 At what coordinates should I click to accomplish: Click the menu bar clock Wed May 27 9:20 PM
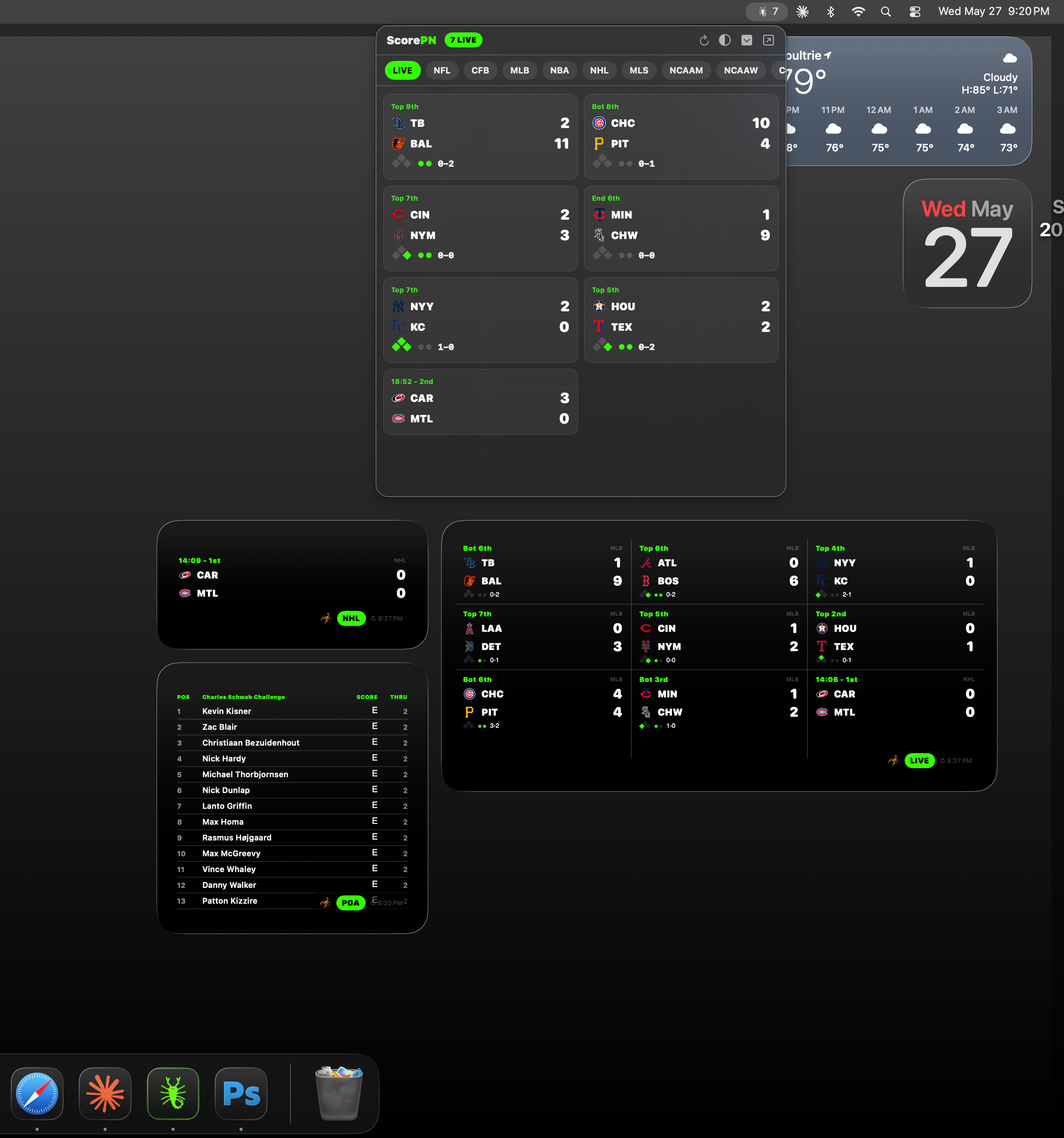994,11
